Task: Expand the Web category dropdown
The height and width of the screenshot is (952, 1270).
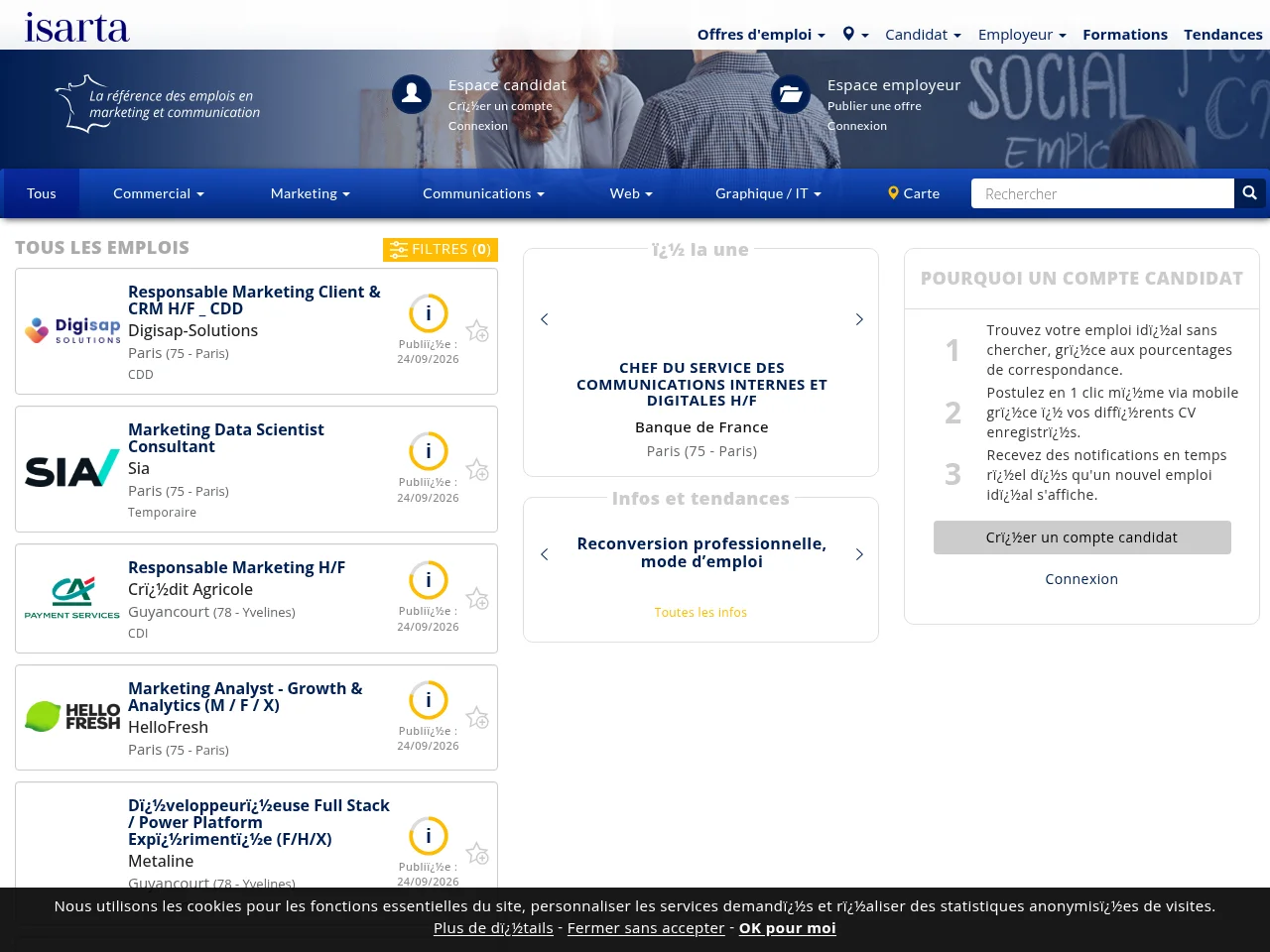Action: point(631,193)
